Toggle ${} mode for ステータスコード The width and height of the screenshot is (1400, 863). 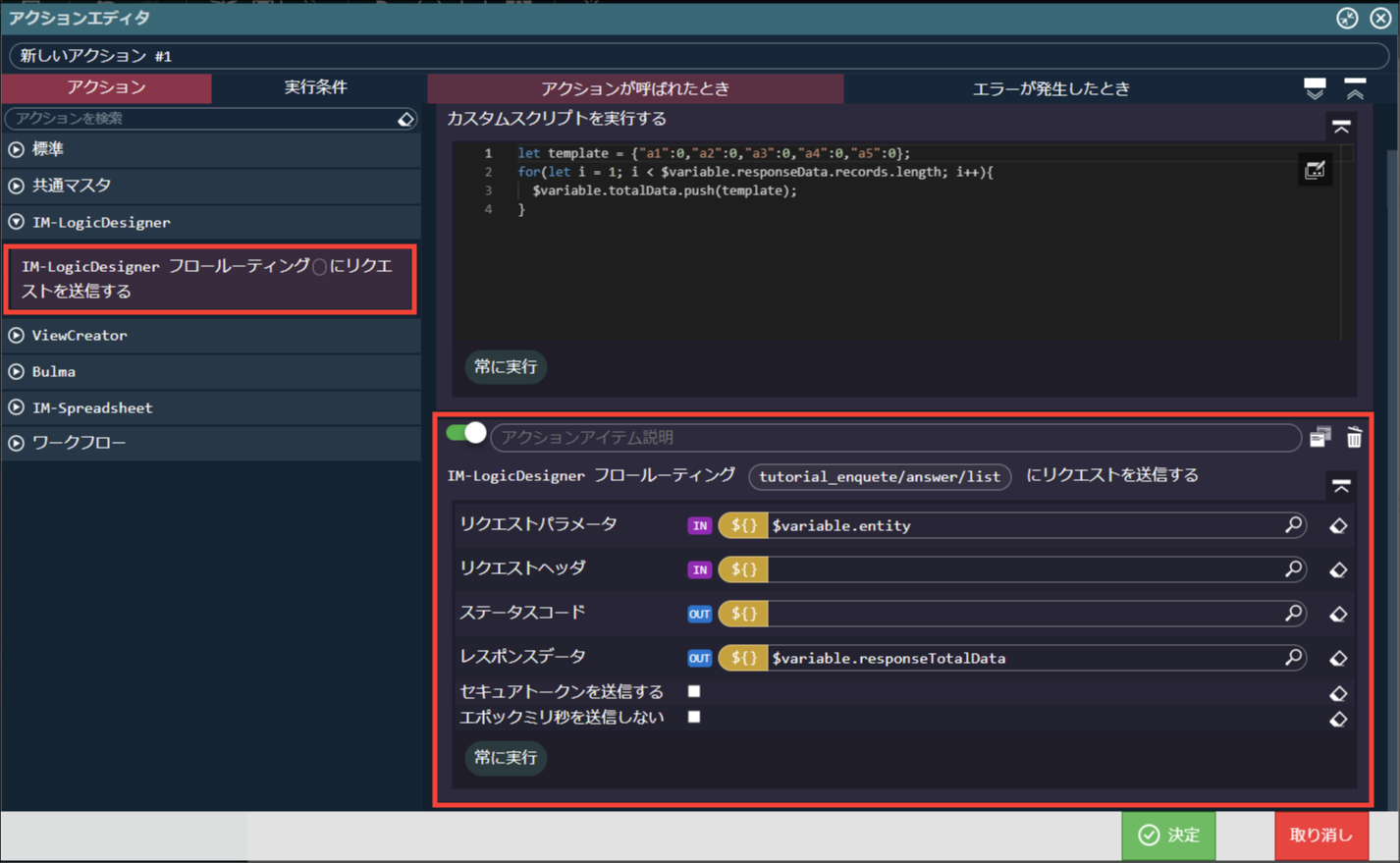tap(743, 614)
